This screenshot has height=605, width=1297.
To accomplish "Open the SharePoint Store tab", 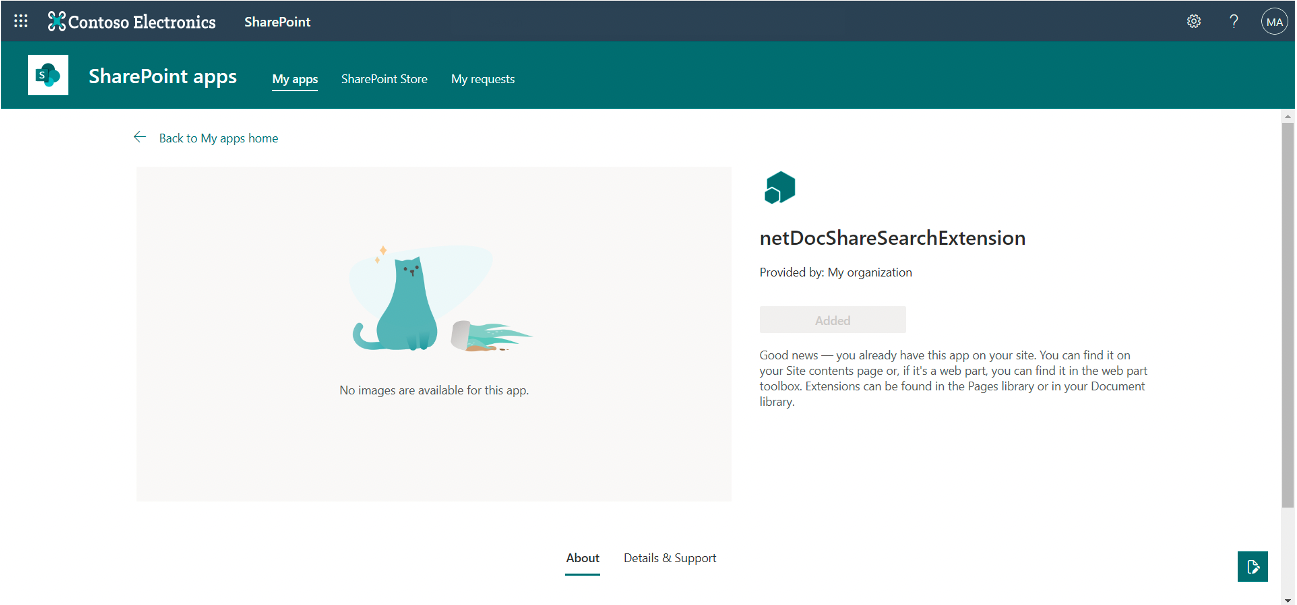I will 384,79.
